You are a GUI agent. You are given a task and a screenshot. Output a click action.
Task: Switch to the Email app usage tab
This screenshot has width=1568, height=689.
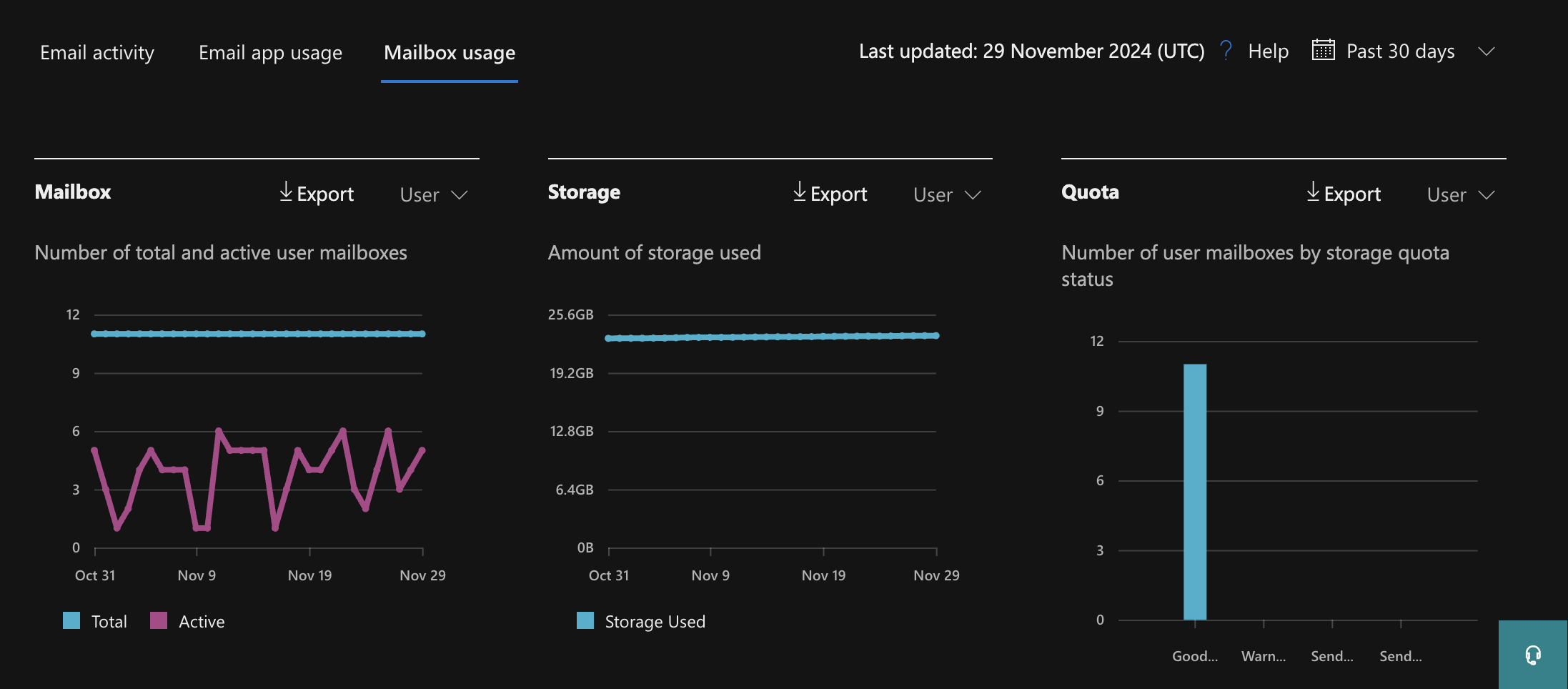(x=270, y=53)
